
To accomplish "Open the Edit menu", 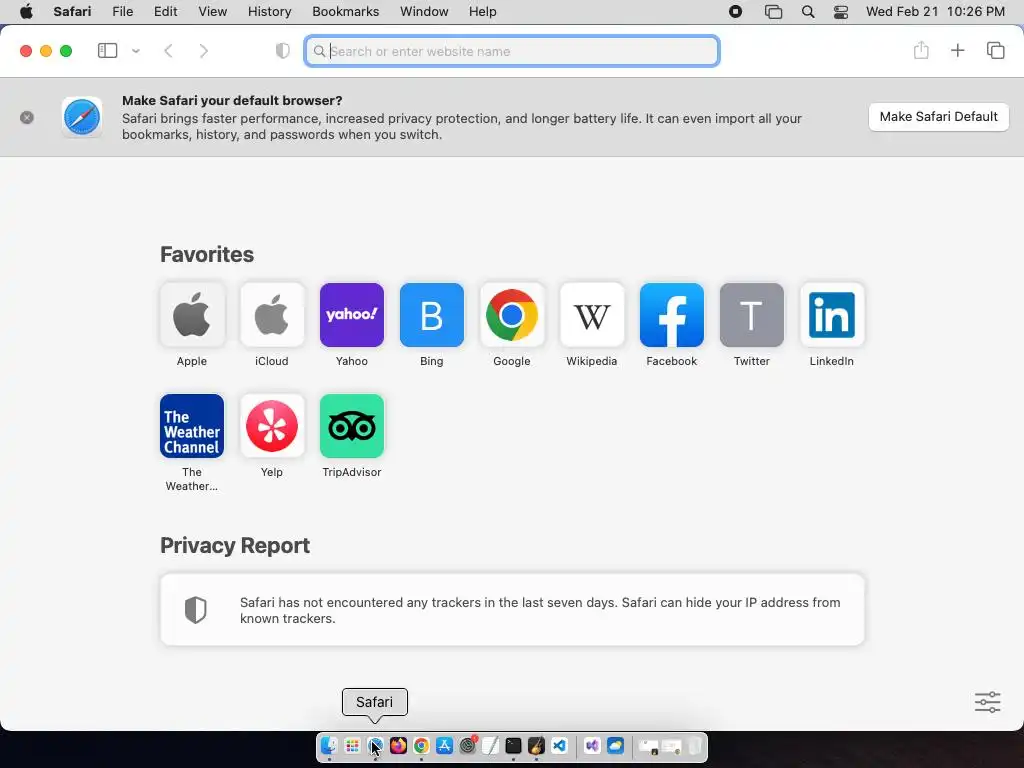I will tap(165, 12).
